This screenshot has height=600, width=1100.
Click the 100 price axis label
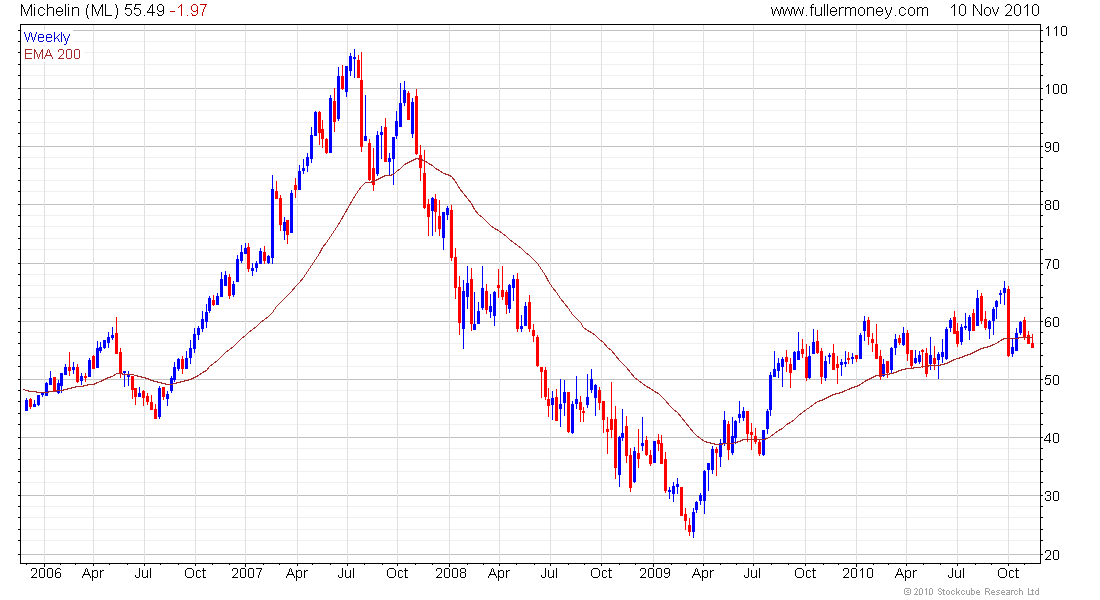click(1056, 89)
